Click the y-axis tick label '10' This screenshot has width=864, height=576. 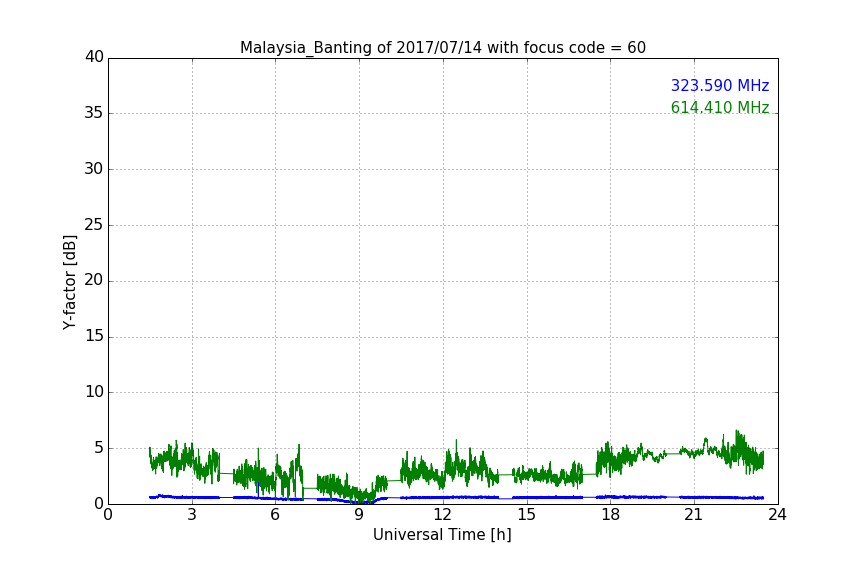click(x=94, y=392)
